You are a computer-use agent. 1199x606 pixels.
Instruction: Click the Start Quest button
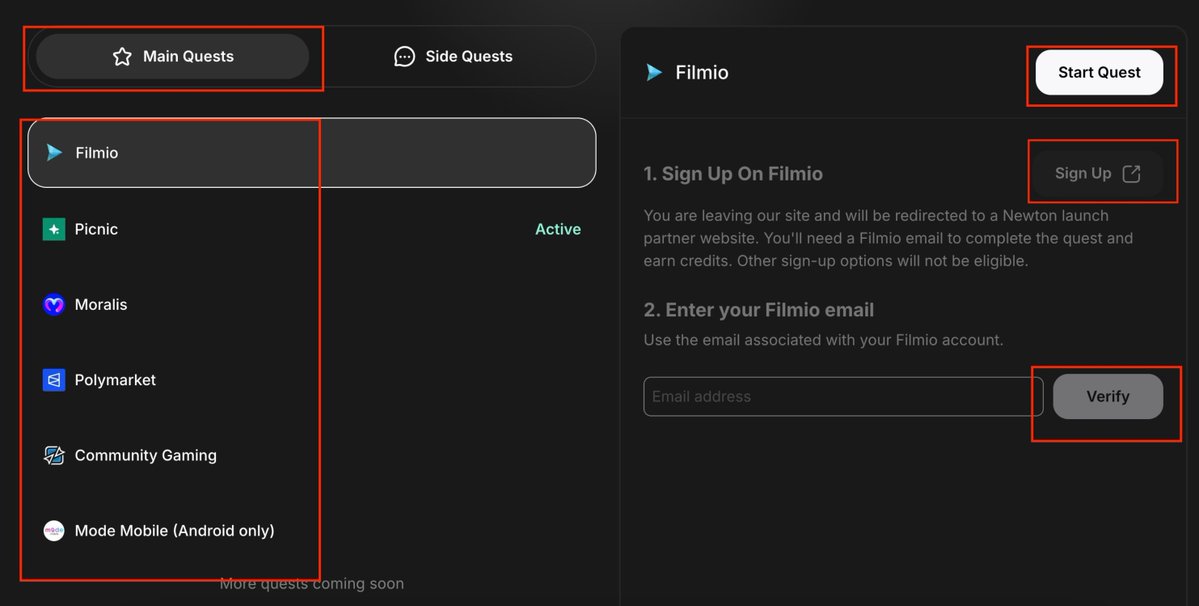(1099, 73)
